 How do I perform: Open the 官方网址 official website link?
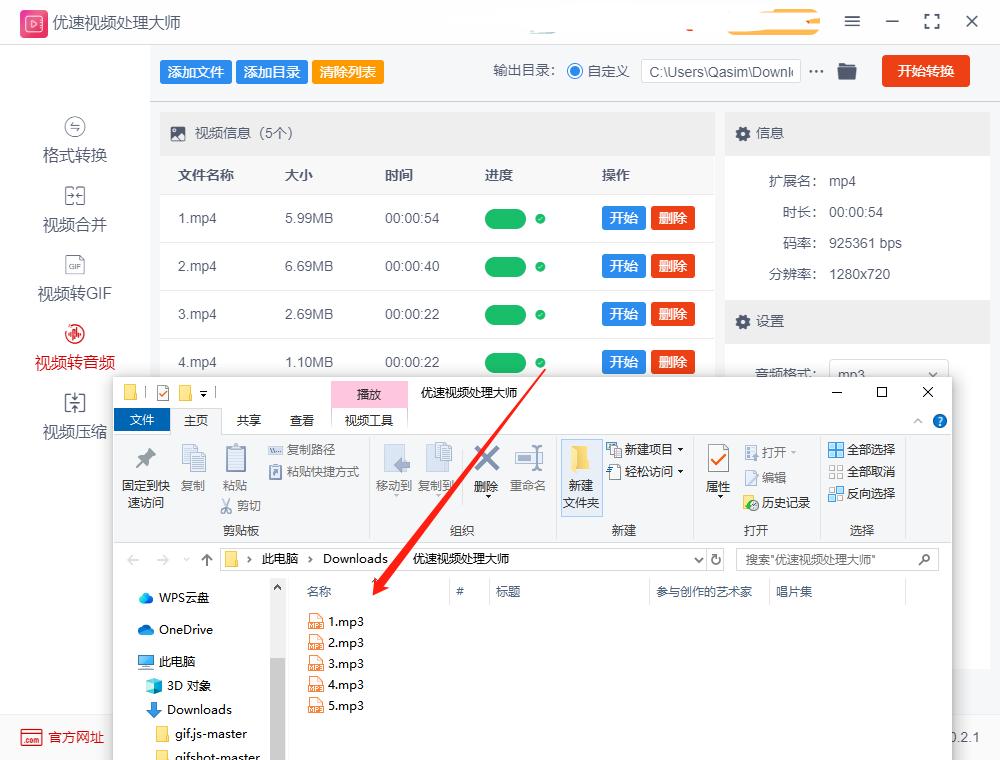point(61,737)
